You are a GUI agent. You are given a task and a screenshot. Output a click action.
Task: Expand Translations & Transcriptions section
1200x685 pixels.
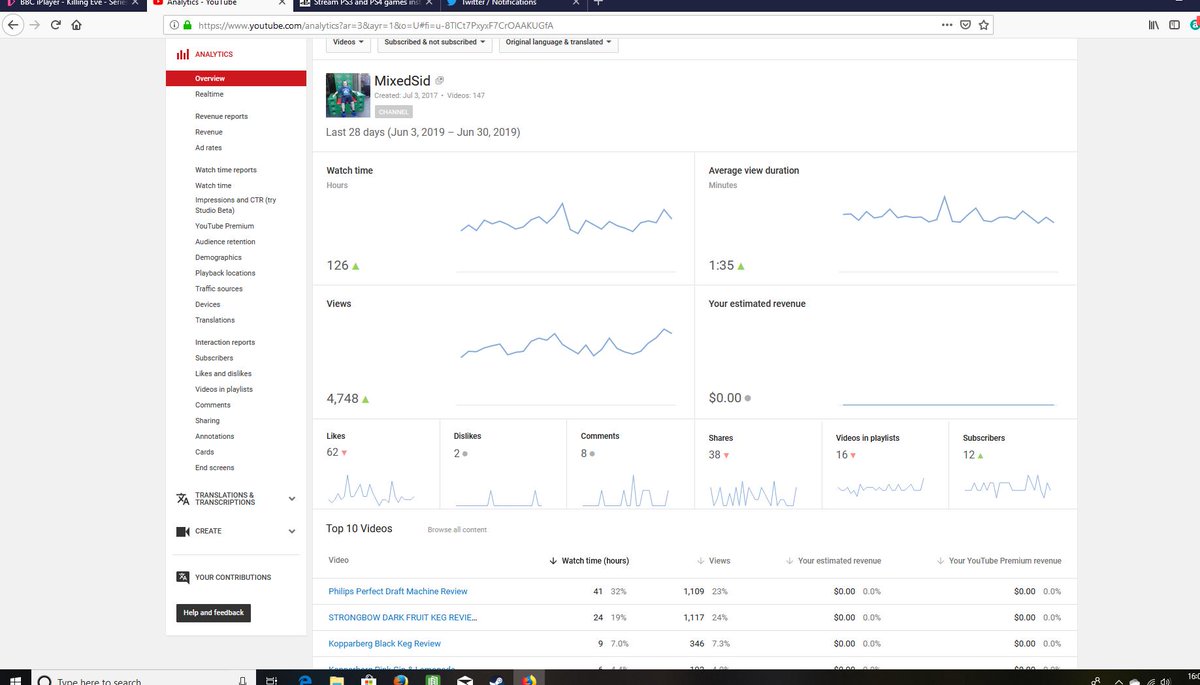click(292, 499)
